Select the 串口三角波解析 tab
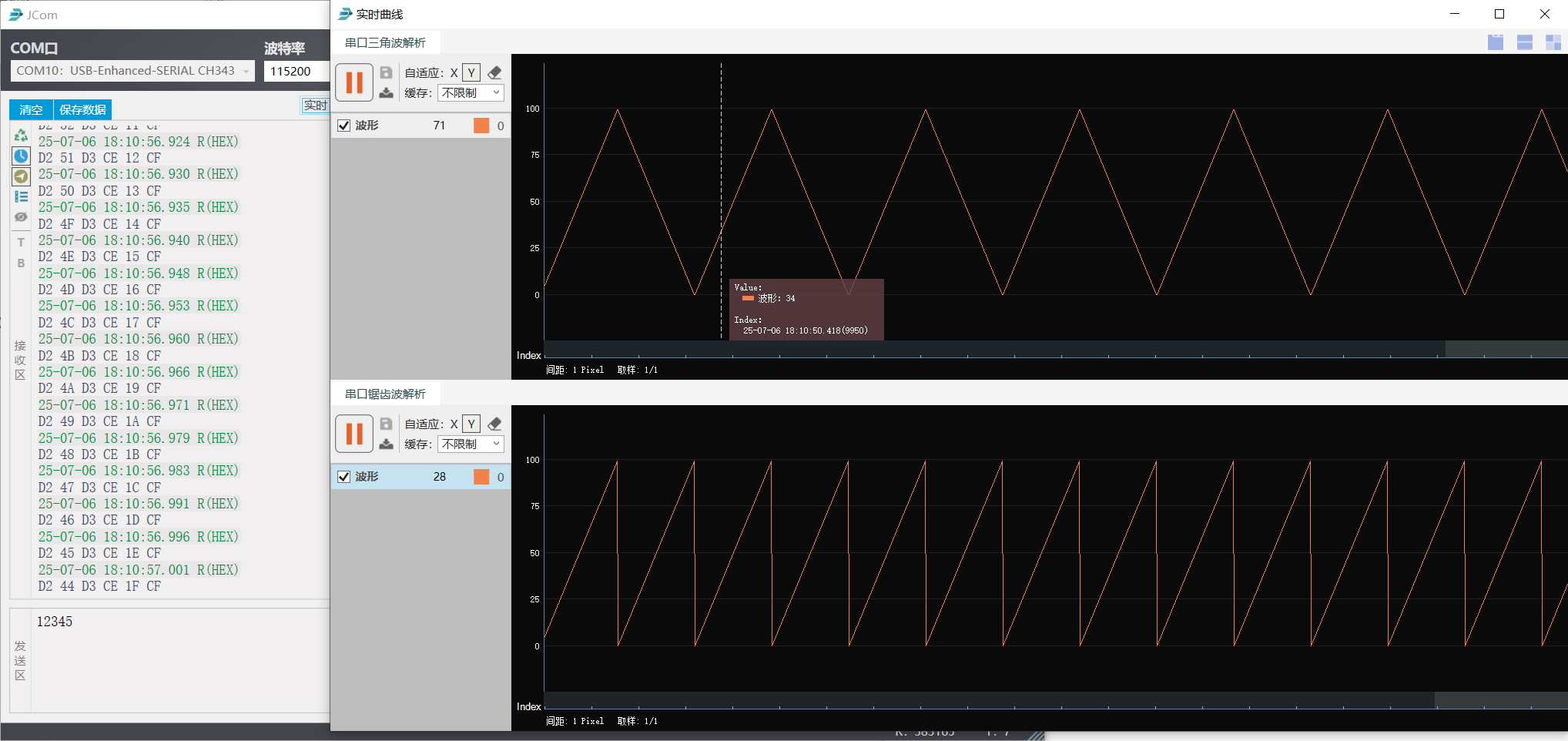Image resolution: width=1568 pixels, height=741 pixels. pyautogui.click(x=385, y=42)
